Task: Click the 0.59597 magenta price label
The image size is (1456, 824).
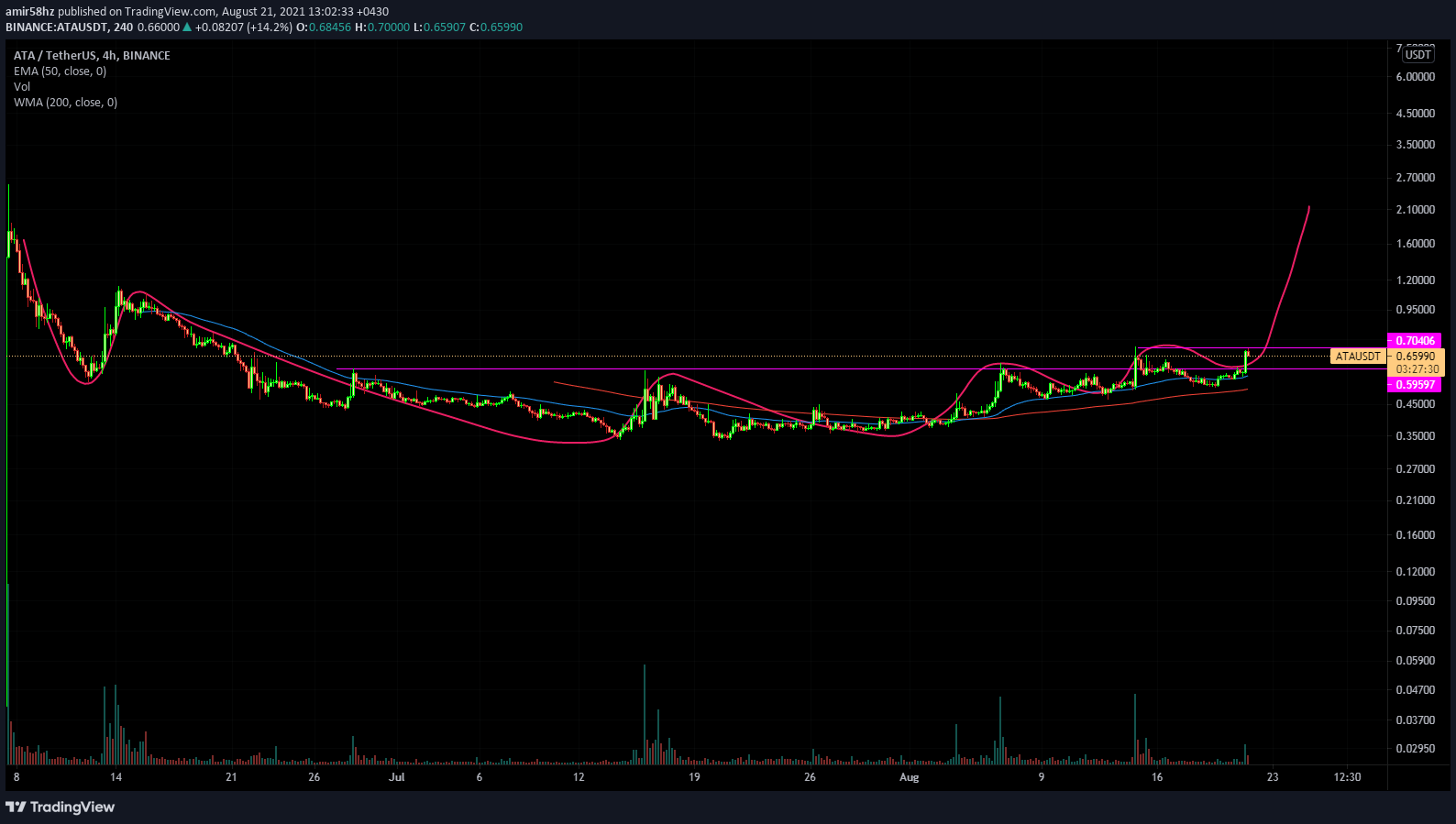Action: pos(1415,385)
